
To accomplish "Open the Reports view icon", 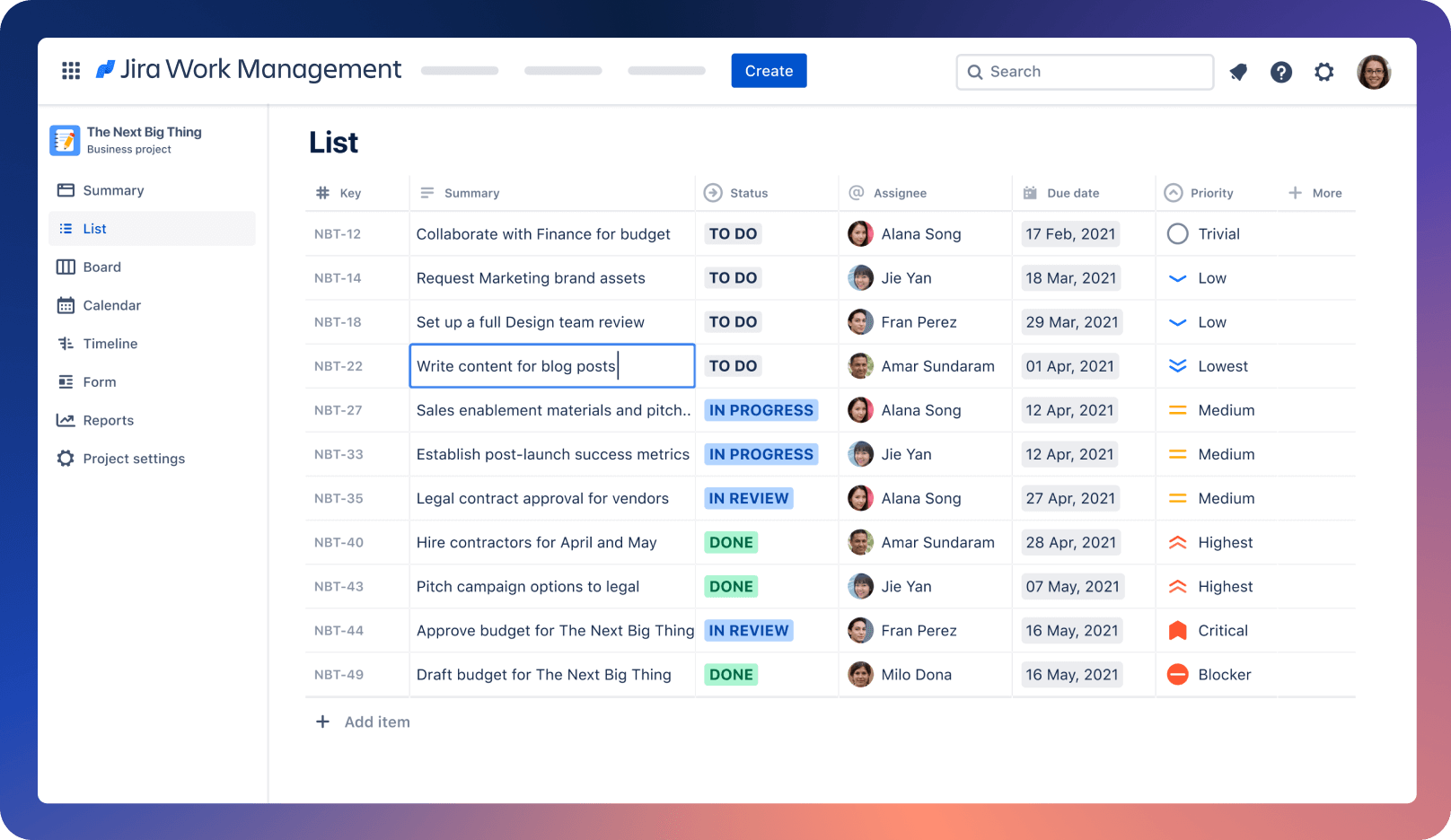I will click(x=65, y=420).
